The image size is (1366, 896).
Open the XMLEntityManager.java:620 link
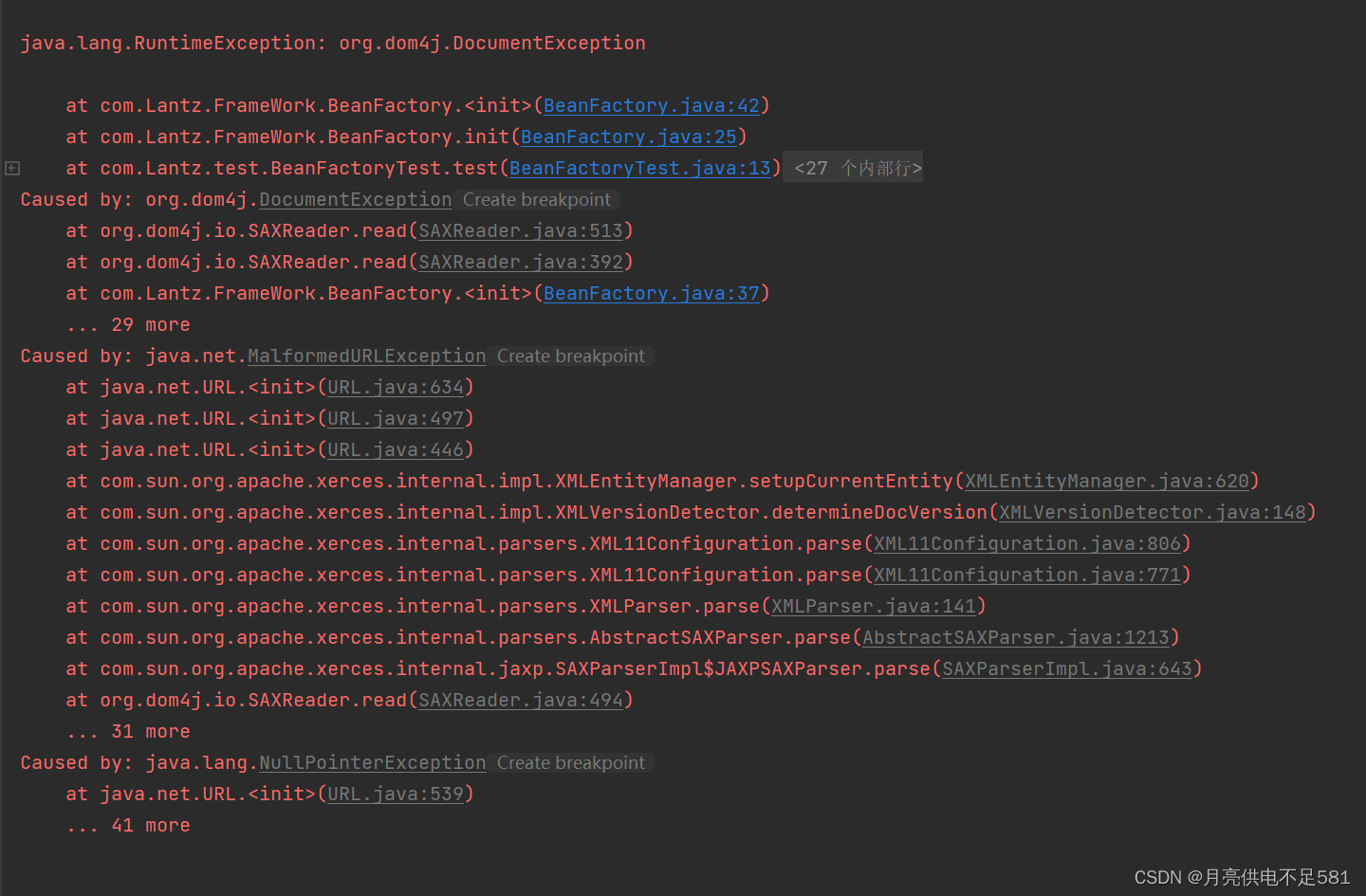coord(1107,482)
